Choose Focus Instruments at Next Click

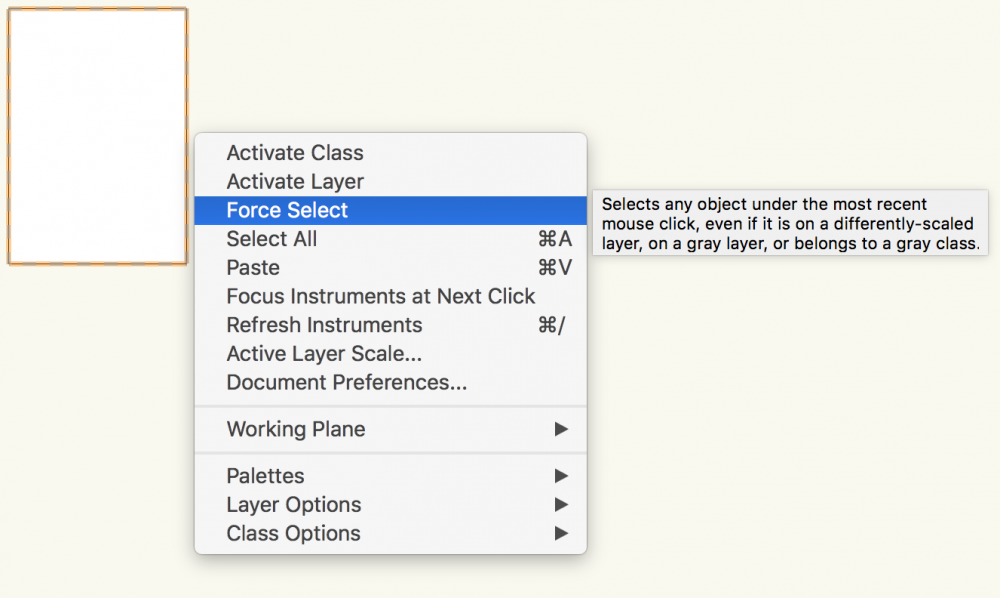tap(381, 297)
